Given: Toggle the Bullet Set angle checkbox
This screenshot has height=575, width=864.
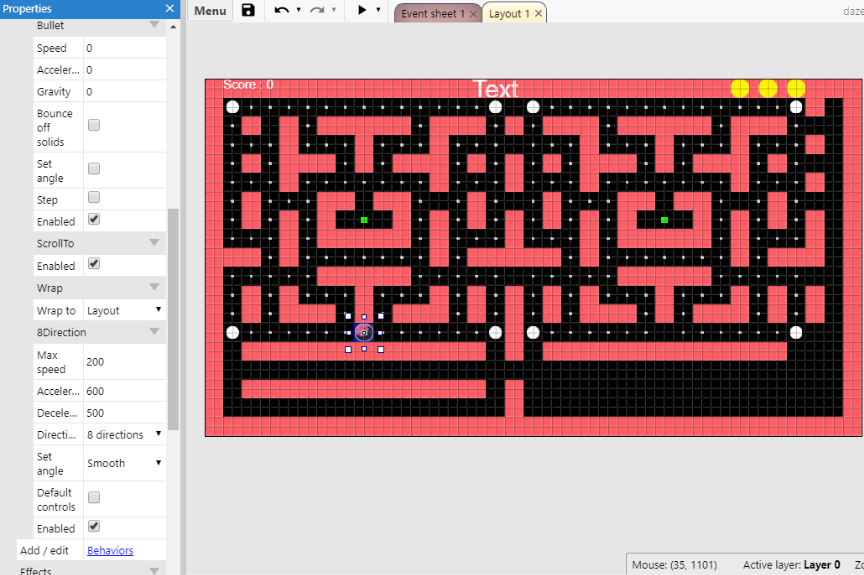Looking at the screenshot, I should coord(94,169).
